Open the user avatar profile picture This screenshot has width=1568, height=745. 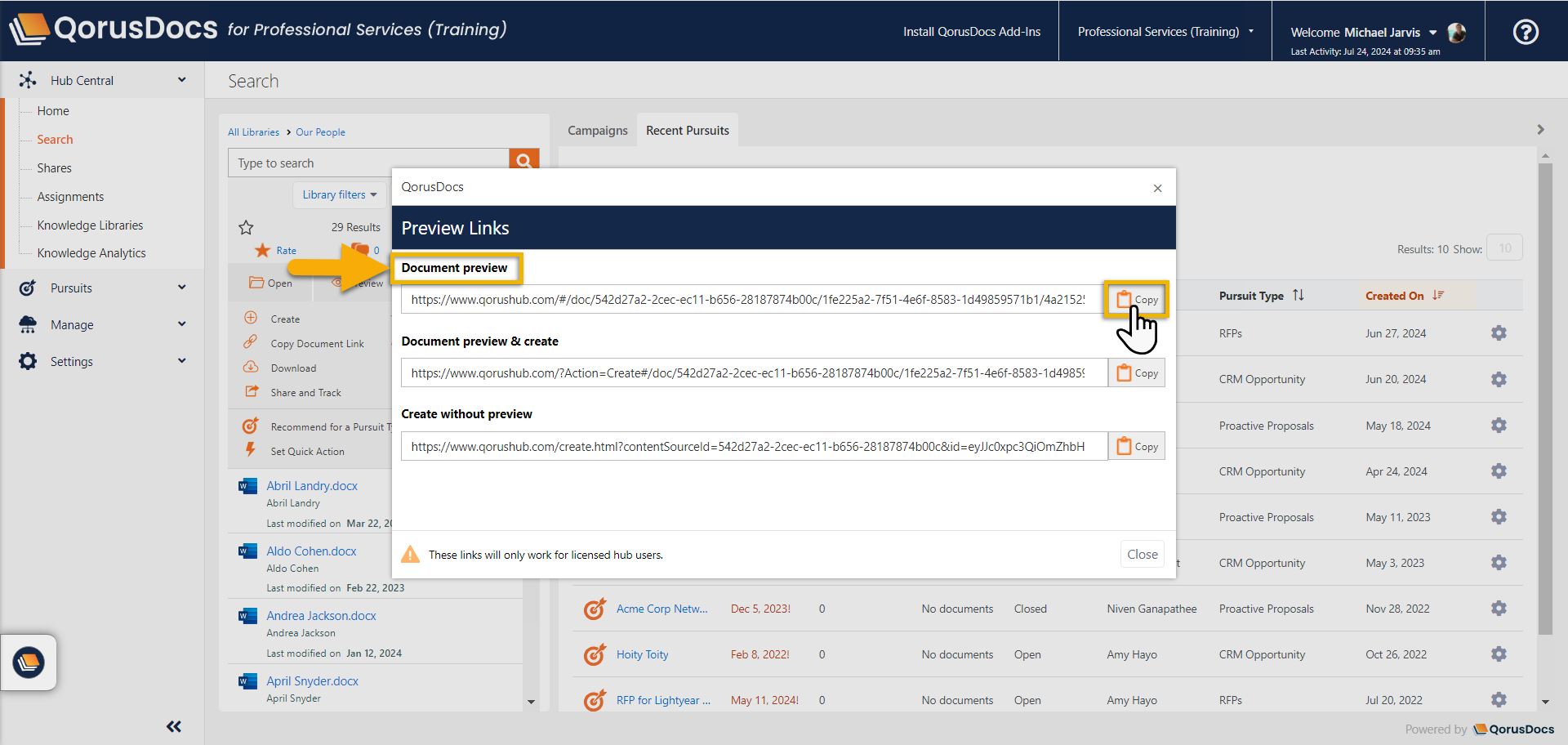(x=1456, y=33)
